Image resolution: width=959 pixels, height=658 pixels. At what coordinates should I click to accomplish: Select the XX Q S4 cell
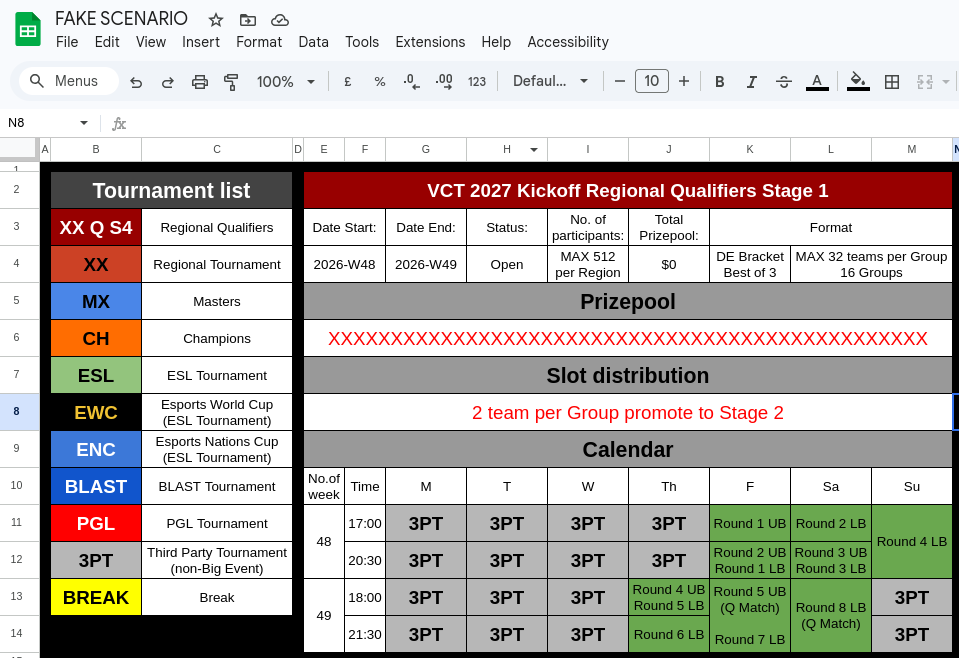click(96, 227)
